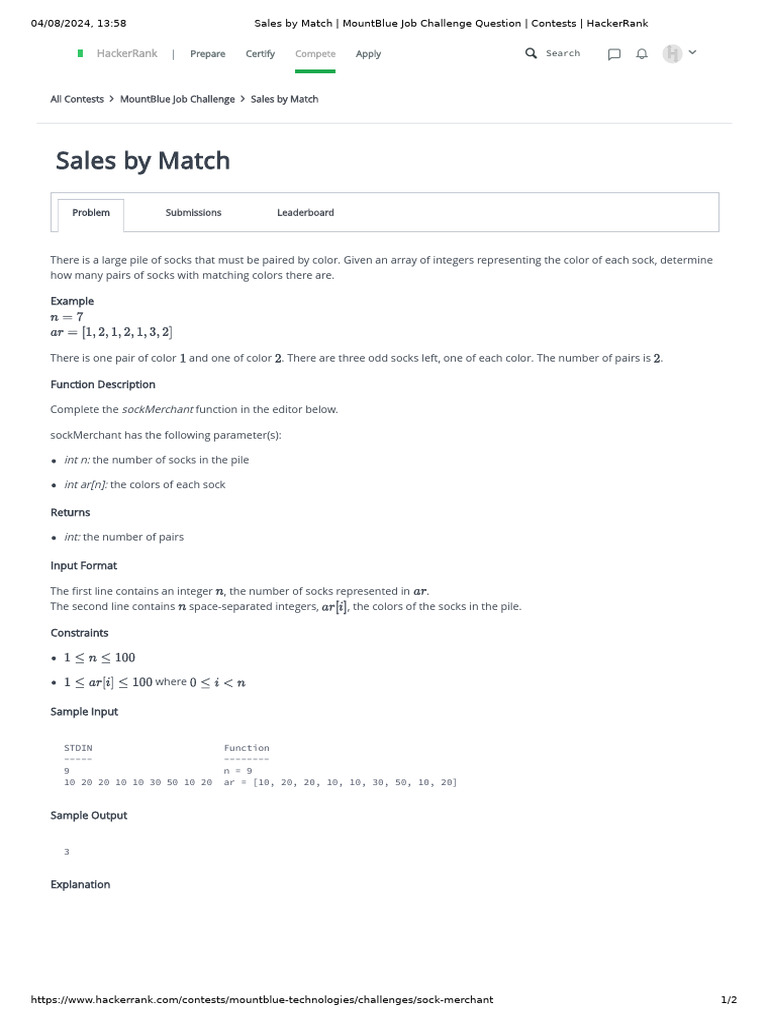This screenshot has width=768, height=1024.
Task: Open the Leaderboard tab
Action: pyautogui.click(x=305, y=213)
